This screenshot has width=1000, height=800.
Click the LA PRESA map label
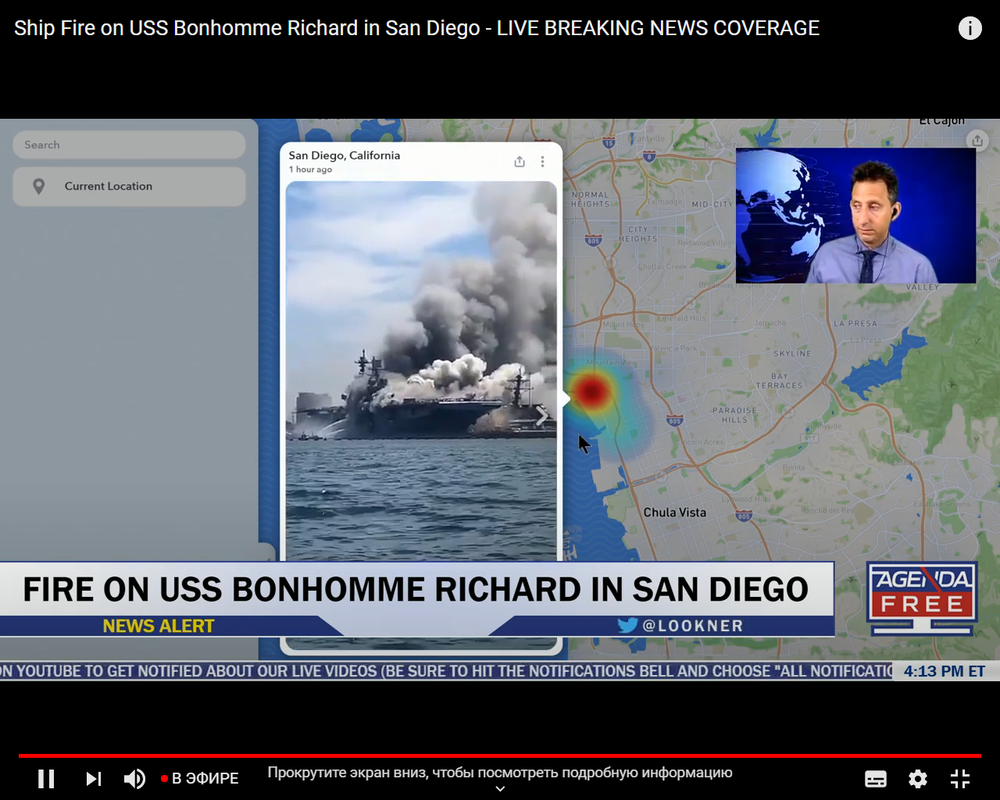855,323
